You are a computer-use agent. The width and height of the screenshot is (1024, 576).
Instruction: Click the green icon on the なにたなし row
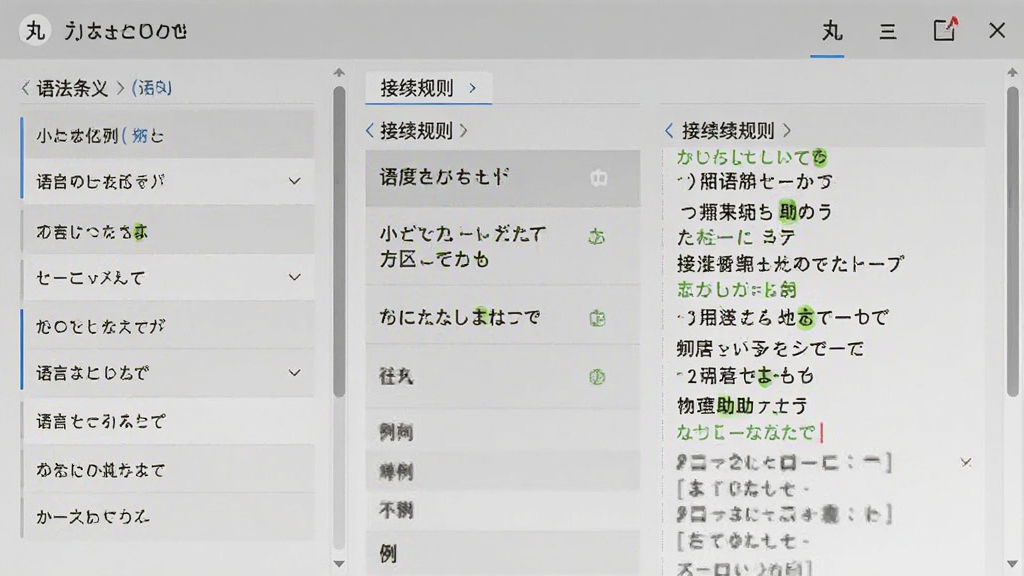coord(597,318)
